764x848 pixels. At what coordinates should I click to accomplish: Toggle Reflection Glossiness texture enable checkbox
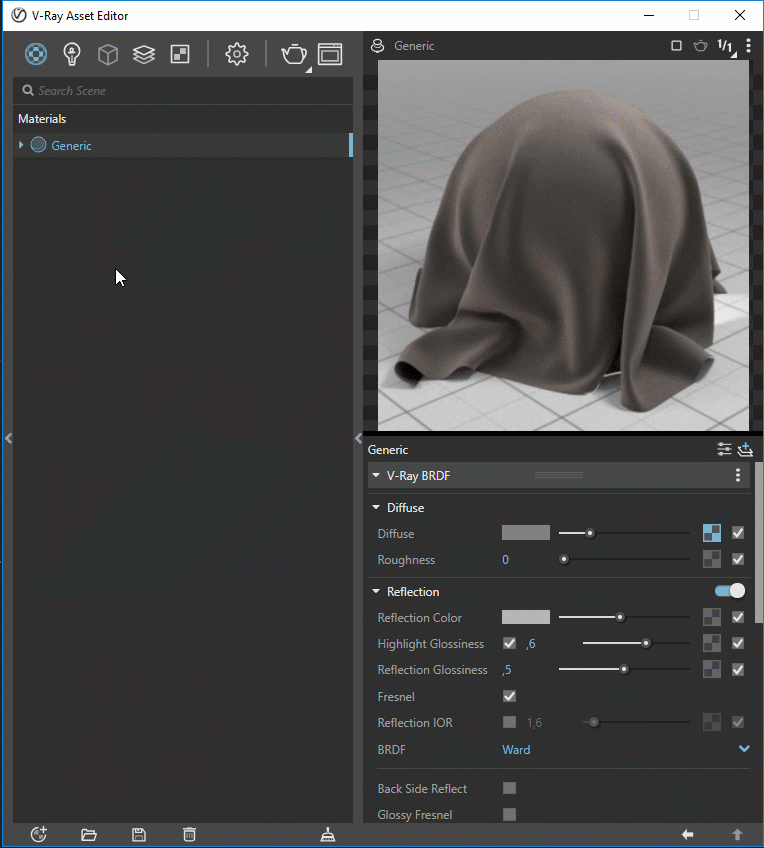click(x=738, y=670)
